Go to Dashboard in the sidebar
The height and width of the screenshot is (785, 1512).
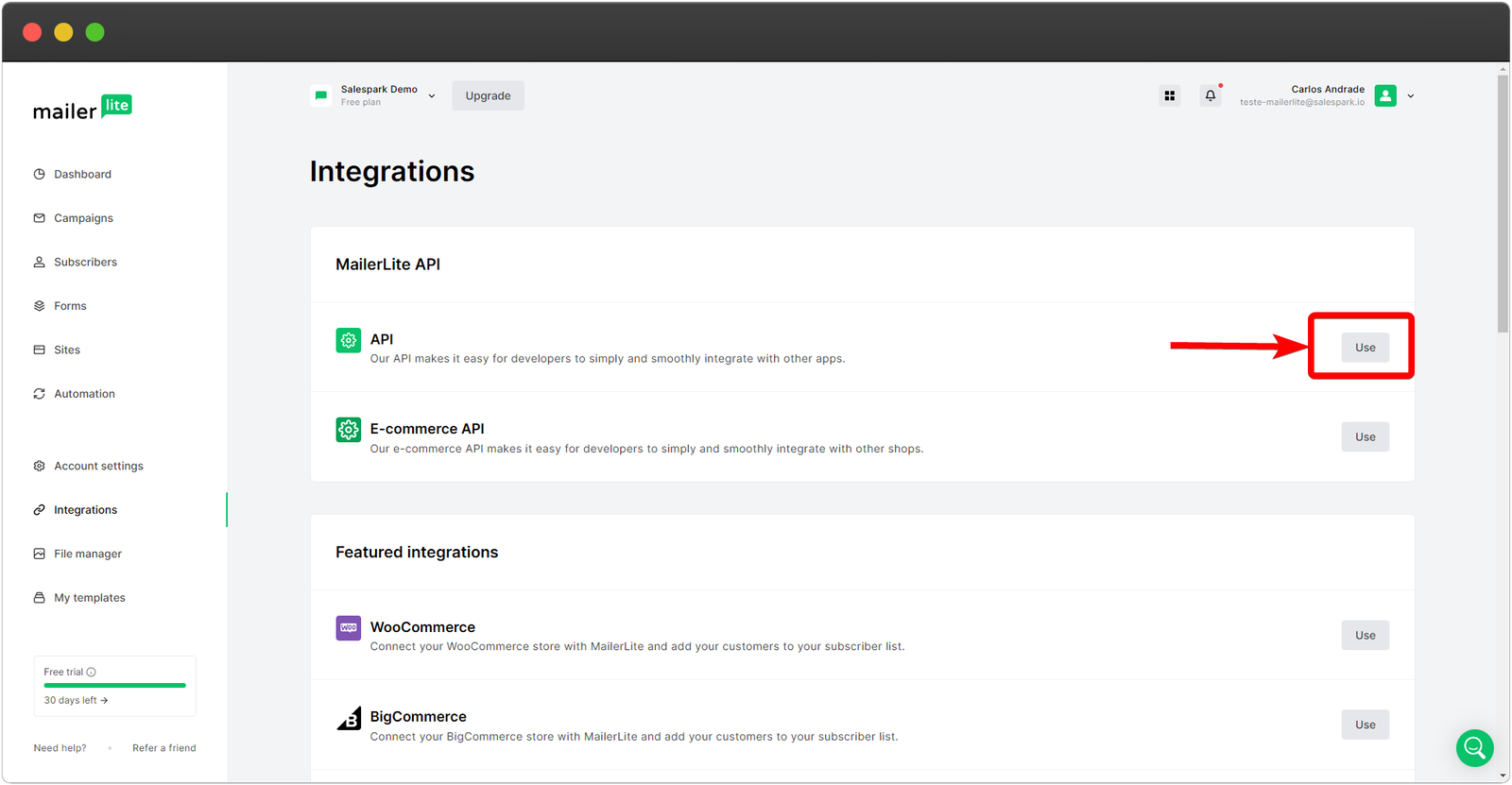click(82, 174)
